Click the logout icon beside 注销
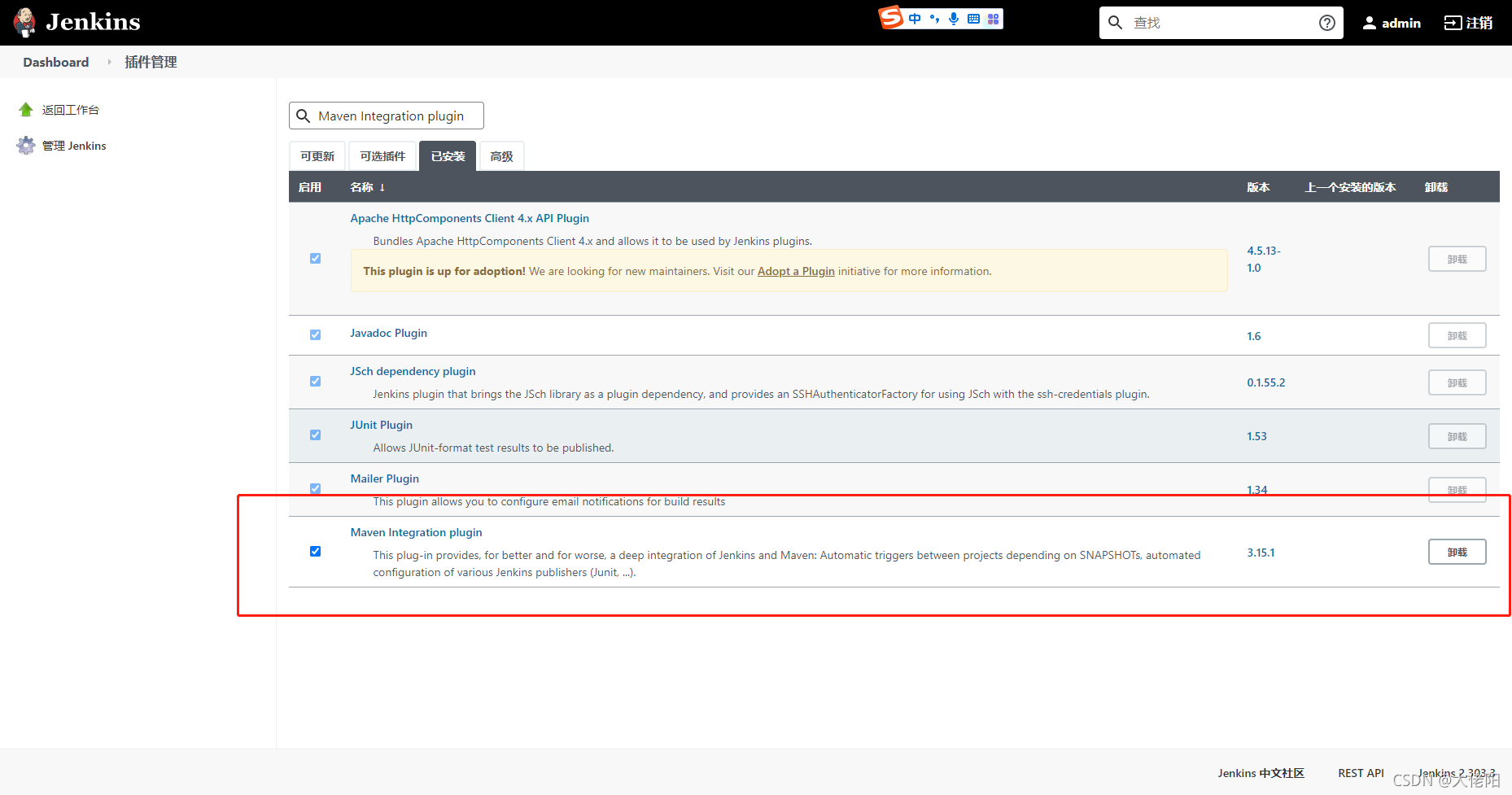The height and width of the screenshot is (795, 1512). [1453, 23]
